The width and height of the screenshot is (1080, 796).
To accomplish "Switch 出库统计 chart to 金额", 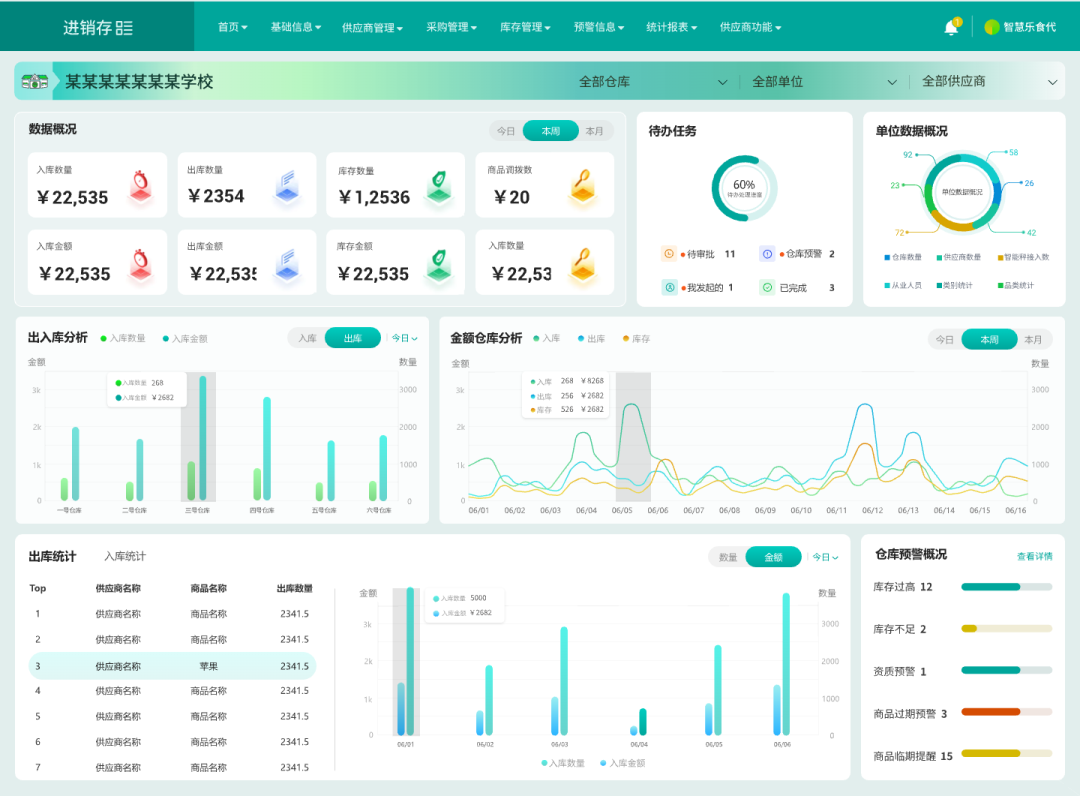I will coord(773,557).
